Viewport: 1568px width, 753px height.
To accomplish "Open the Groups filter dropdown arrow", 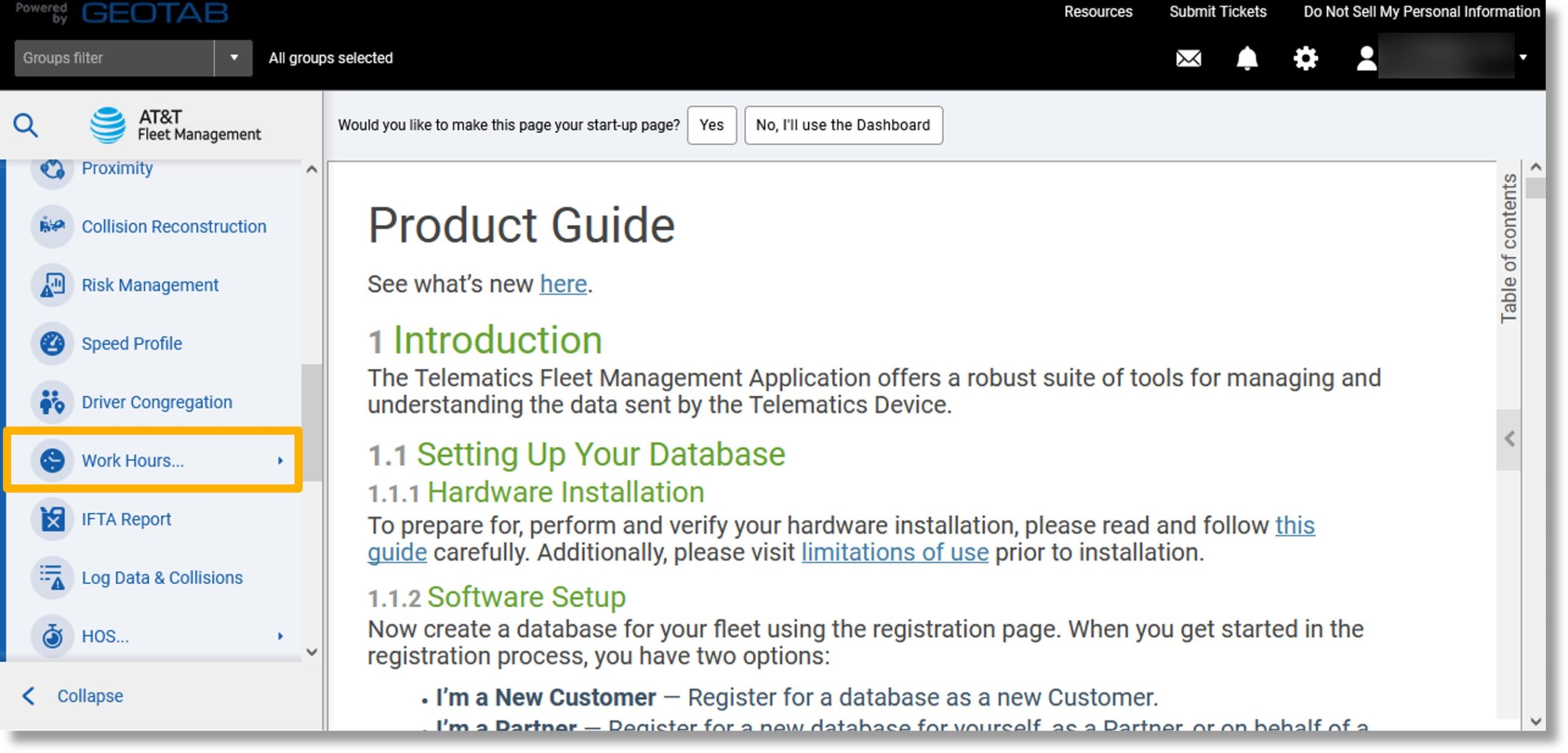I will point(233,58).
